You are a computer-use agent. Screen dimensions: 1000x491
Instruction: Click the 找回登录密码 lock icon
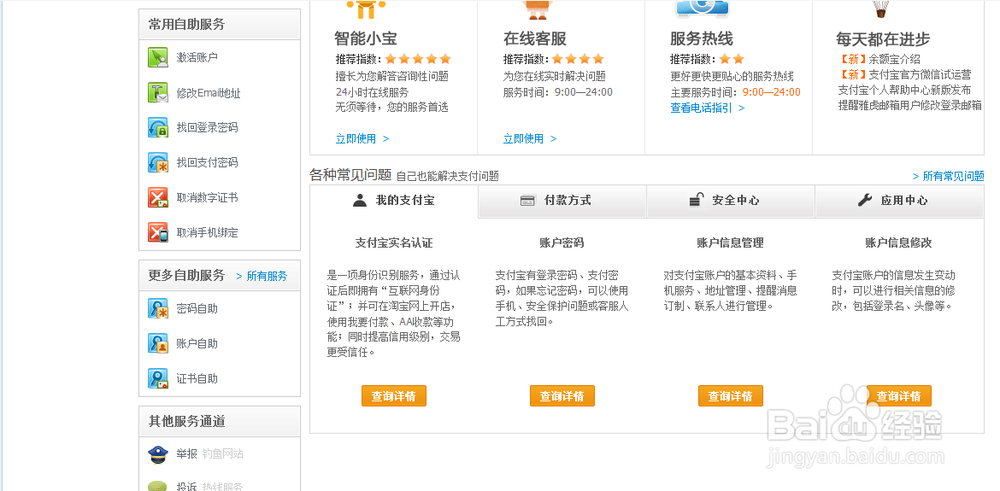tap(158, 128)
